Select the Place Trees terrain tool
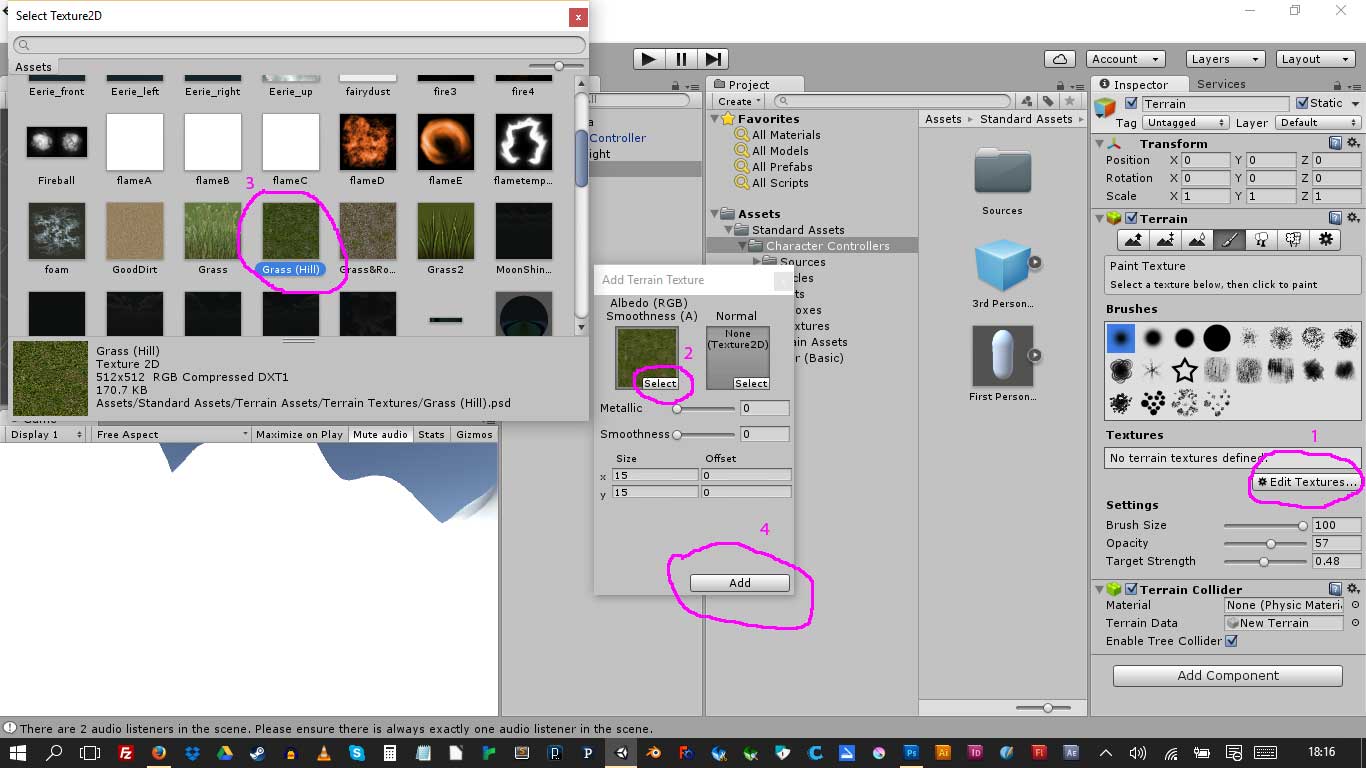Image resolution: width=1366 pixels, height=768 pixels. point(1261,240)
